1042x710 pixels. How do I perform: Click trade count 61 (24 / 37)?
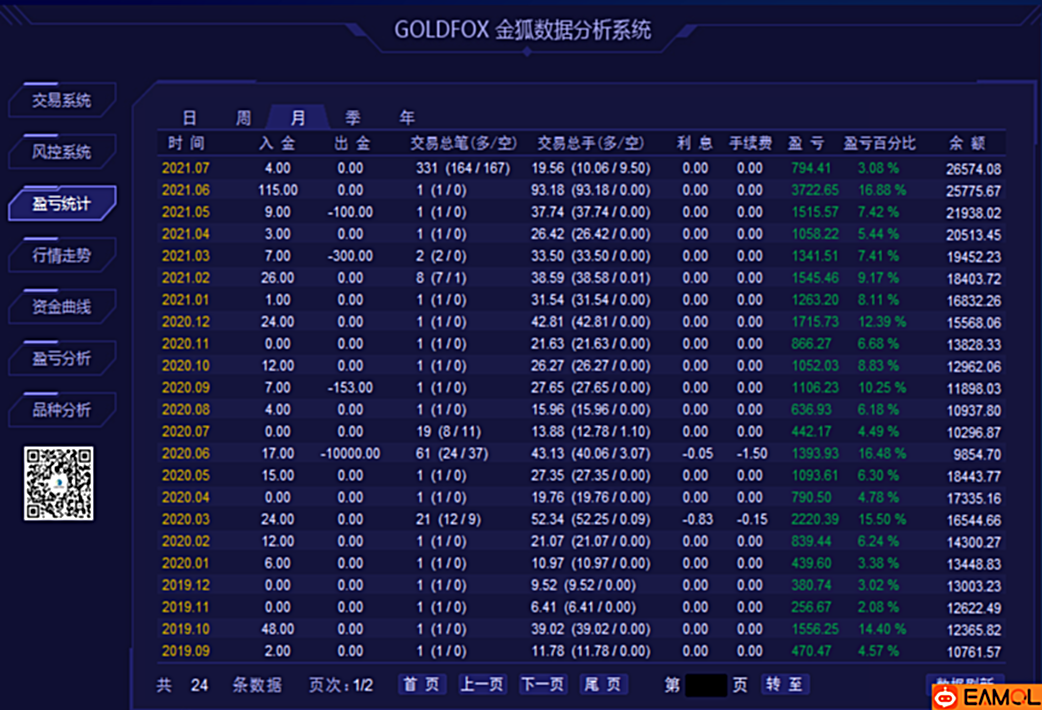[452, 453]
